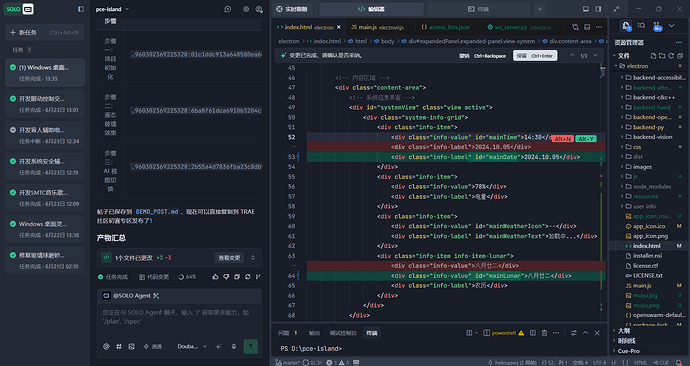Click new file icon in explorer header
690x366 pixels.
coord(653,56)
